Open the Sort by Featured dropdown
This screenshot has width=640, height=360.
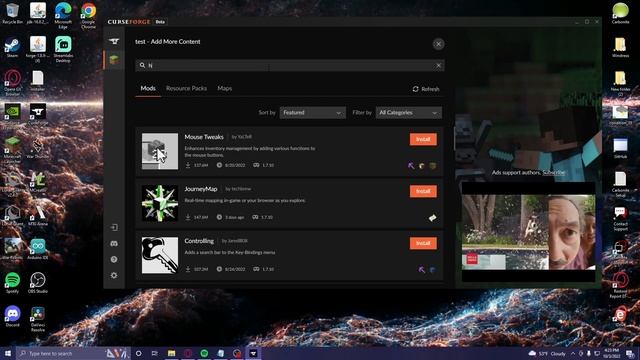pyautogui.click(x=313, y=113)
